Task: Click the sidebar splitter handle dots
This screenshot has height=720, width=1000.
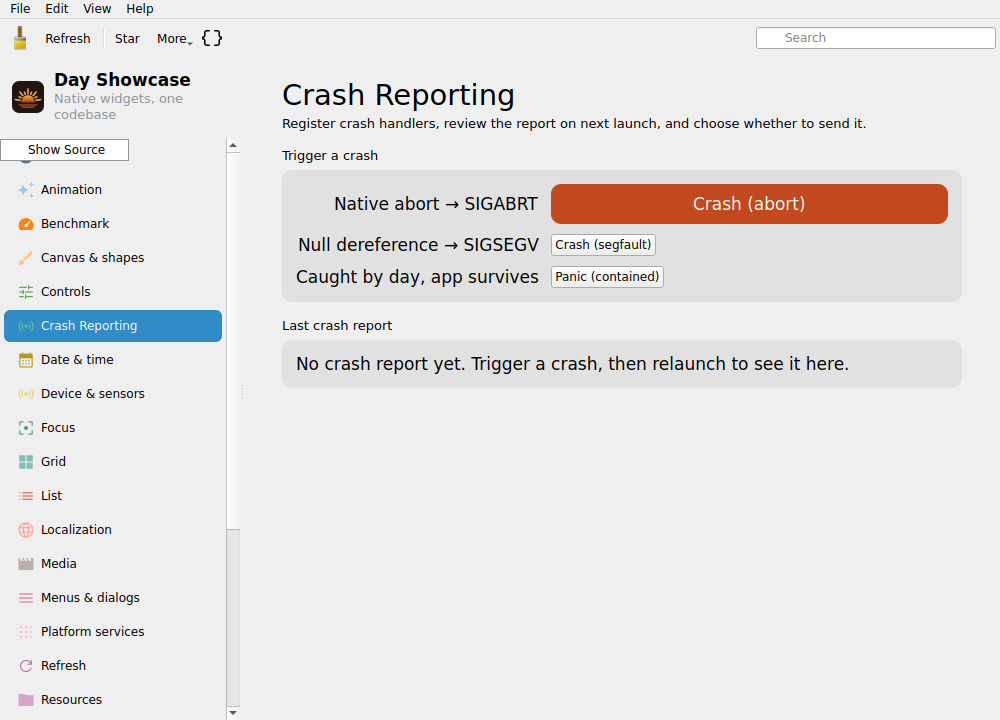Action: (x=242, y=390)
